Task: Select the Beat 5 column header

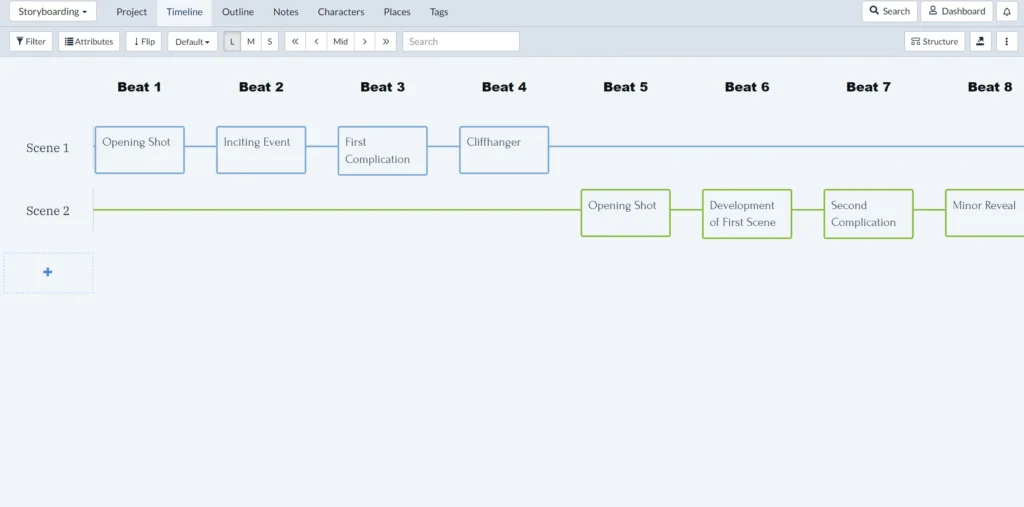Action: click(x=625, y=87)
